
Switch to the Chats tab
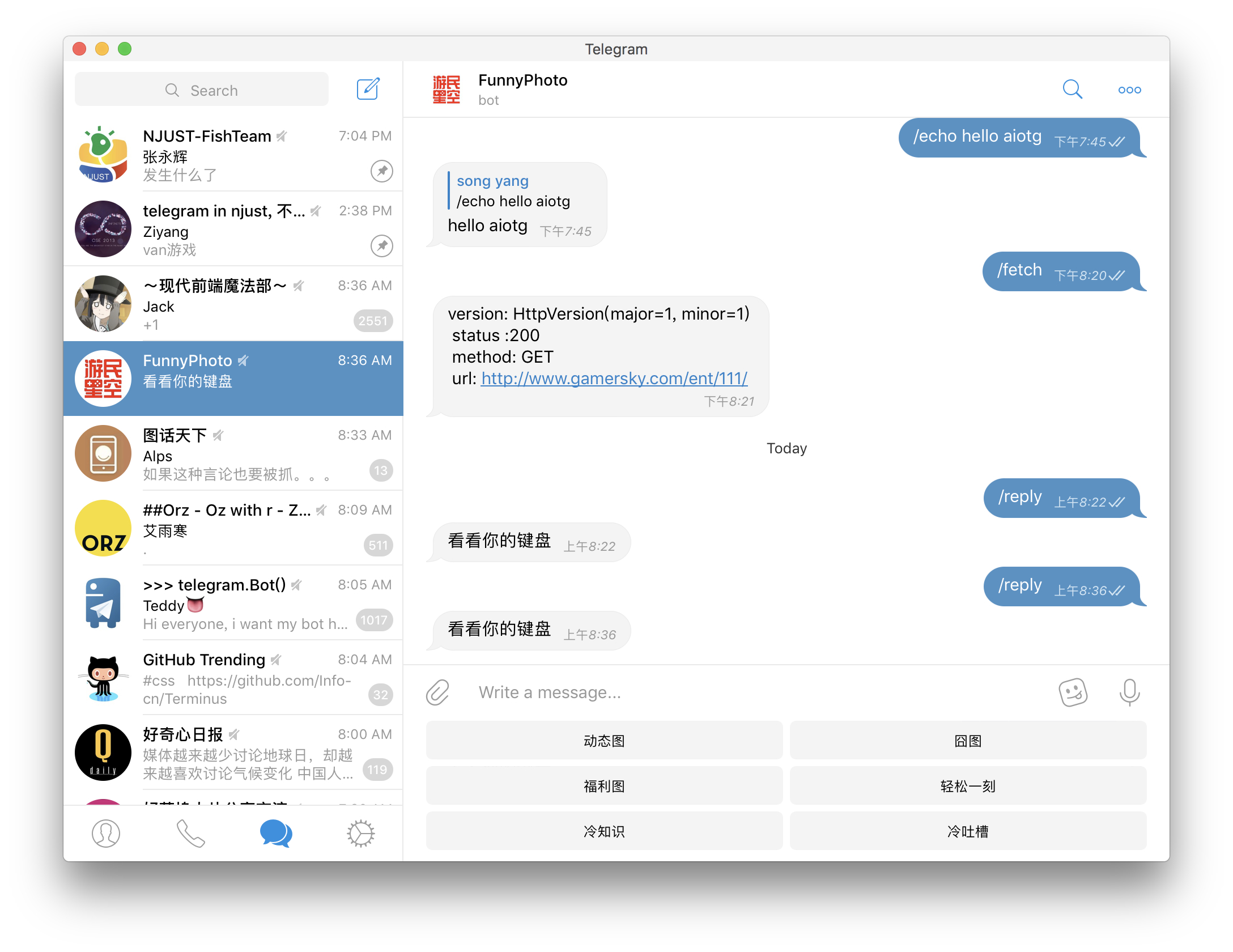pos(276,833)
